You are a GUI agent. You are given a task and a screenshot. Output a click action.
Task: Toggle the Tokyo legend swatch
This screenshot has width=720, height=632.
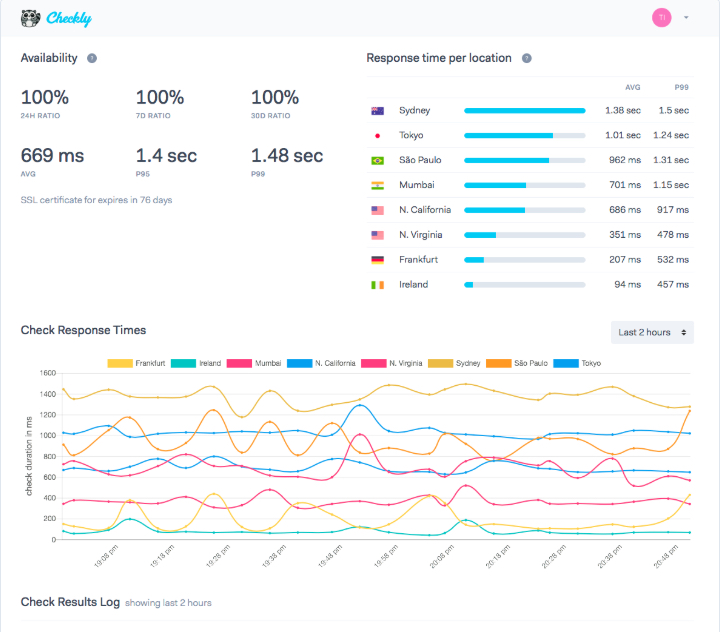coord(566,363)
